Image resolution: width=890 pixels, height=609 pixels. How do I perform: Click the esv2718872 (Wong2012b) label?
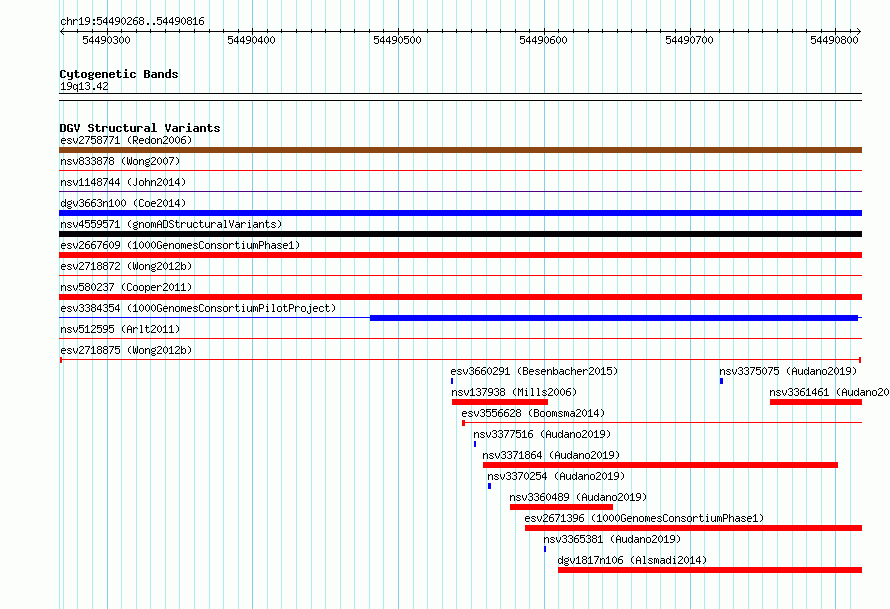coord(126,266)
